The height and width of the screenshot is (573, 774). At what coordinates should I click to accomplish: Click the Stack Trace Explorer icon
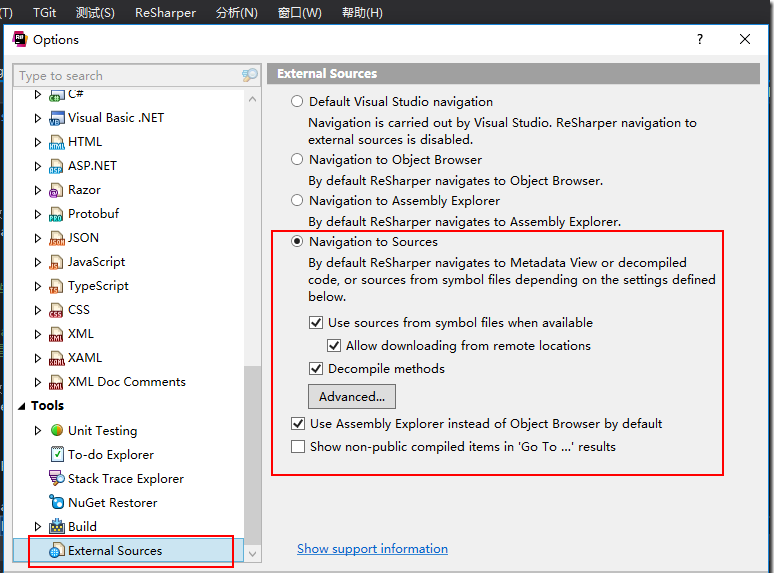click(x=57, y=478)
